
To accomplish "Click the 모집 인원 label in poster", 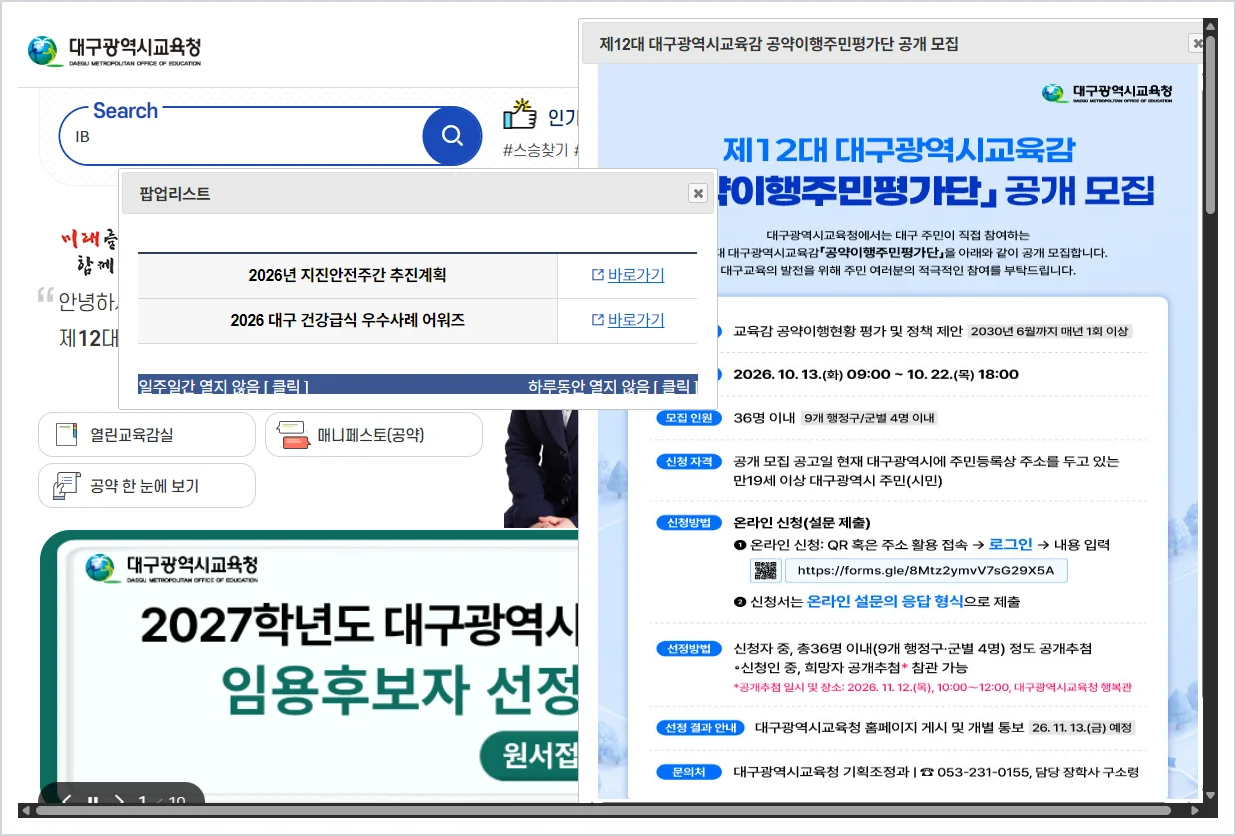I will click(688, 417).
